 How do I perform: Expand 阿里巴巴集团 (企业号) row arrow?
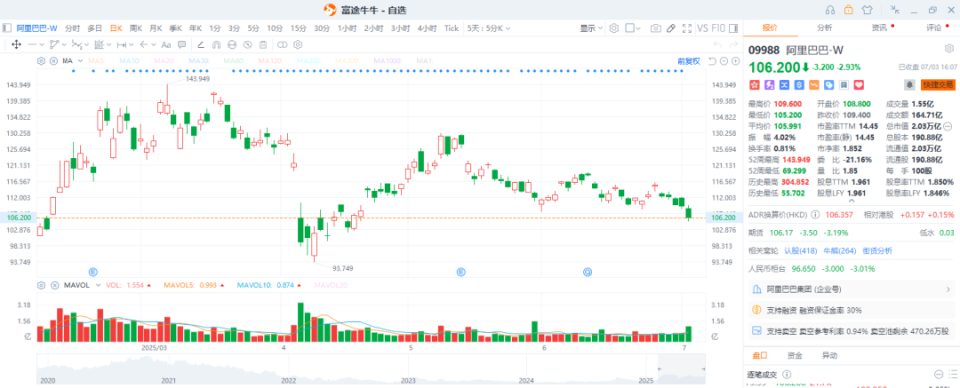click(948, 289)
